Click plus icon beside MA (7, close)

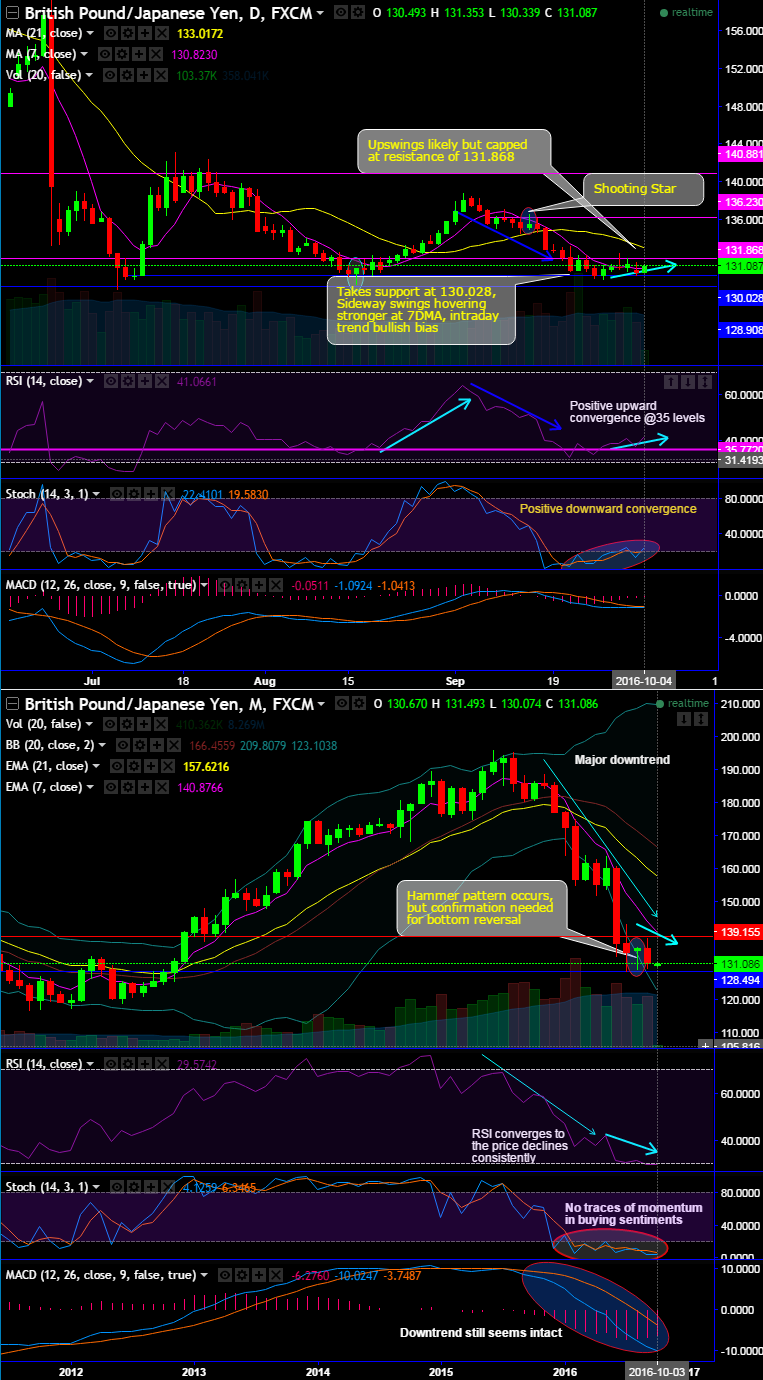pyautogui.click(x=139, y=54)
